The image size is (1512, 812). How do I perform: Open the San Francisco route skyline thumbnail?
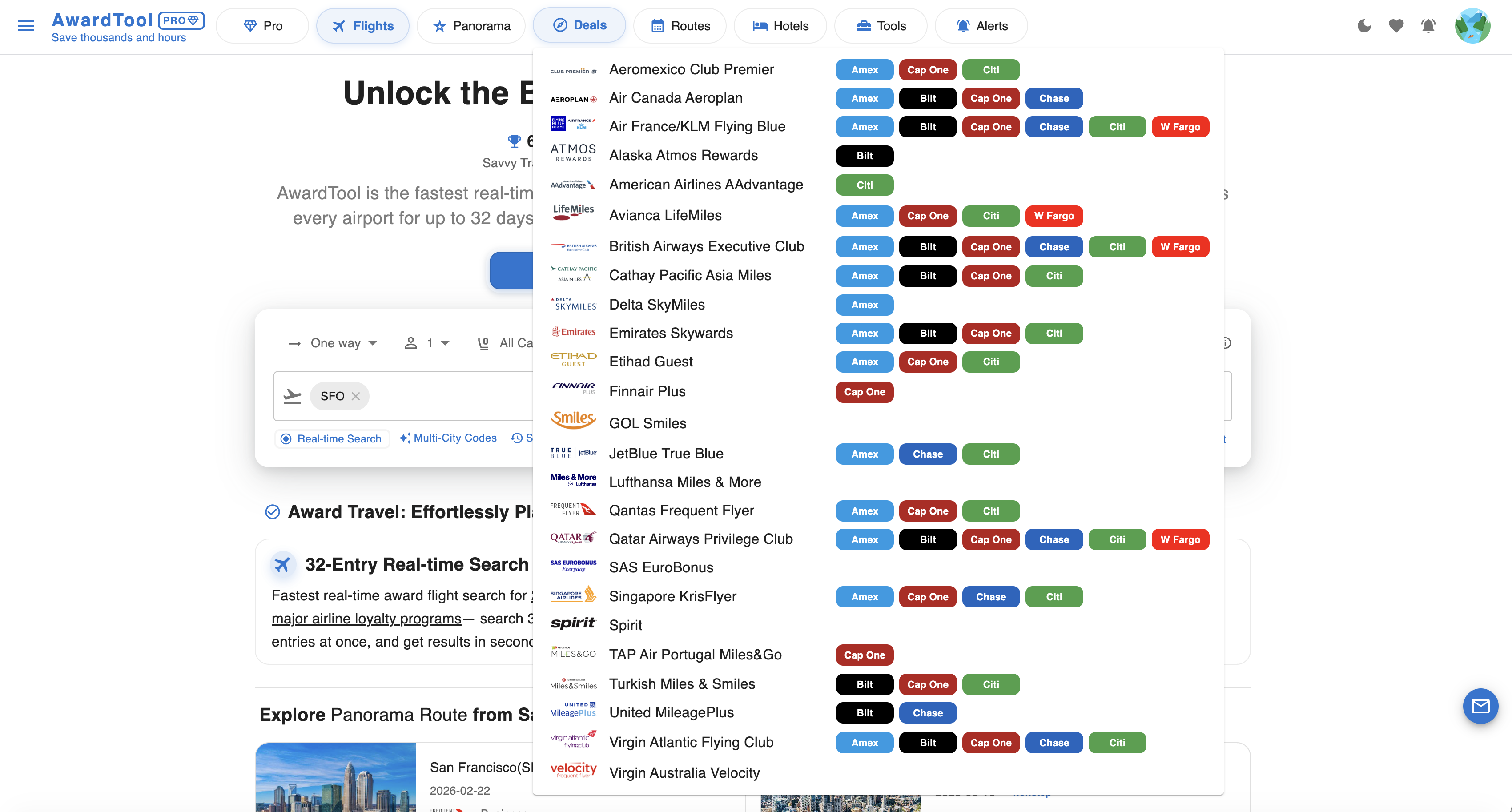(x=336, y=777)
